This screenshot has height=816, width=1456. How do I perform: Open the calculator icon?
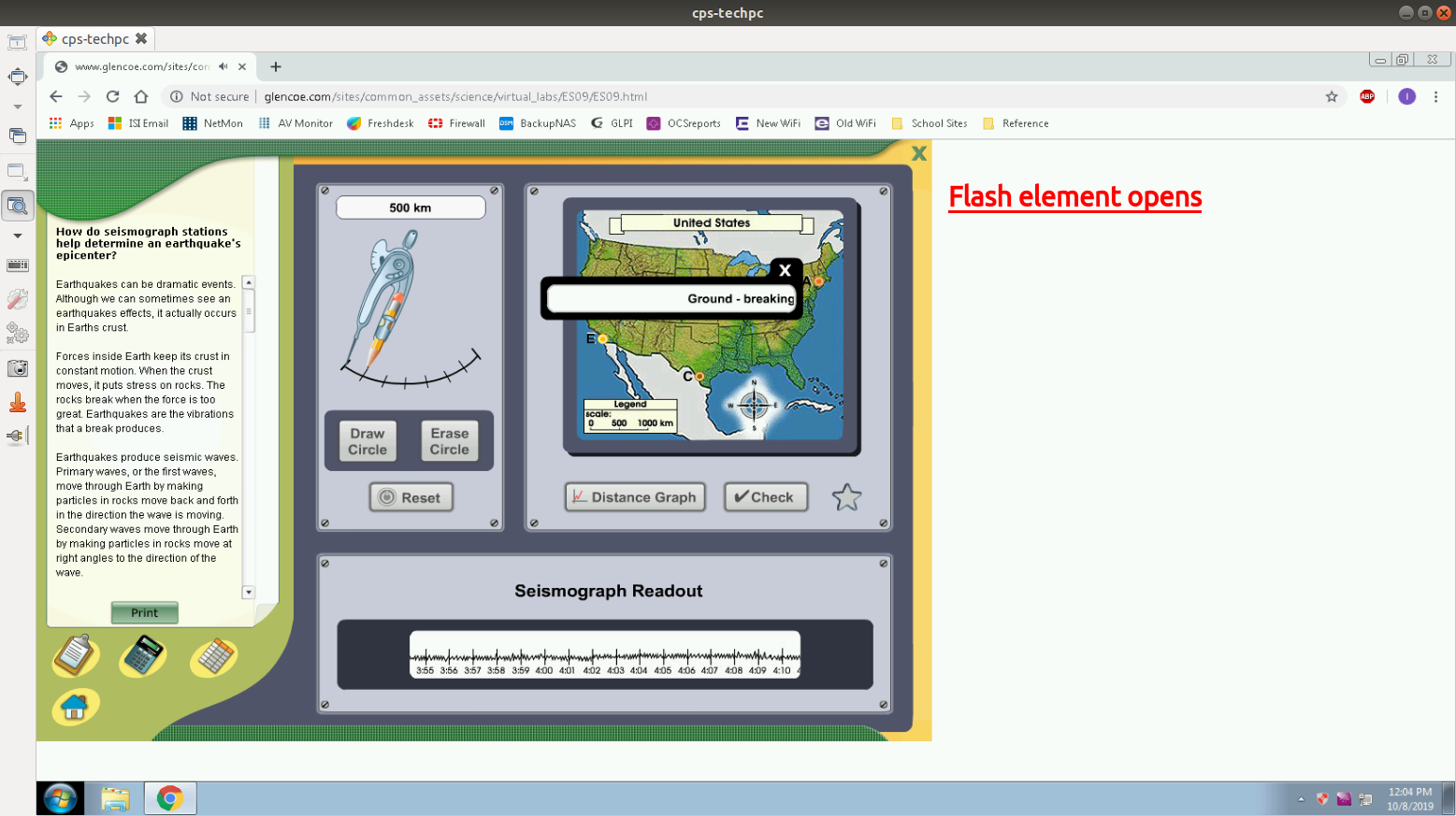click(143, 655)
